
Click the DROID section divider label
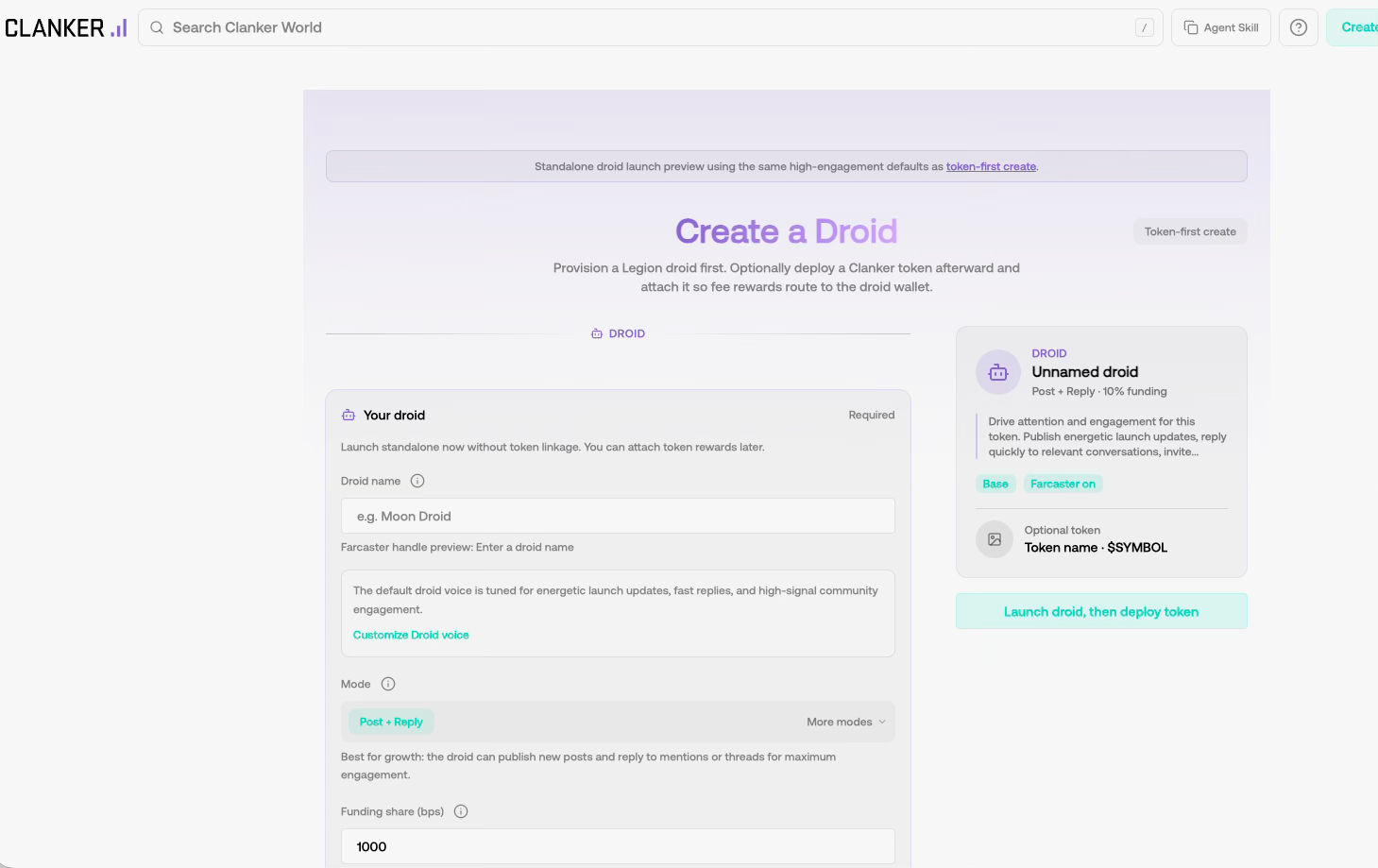coord(627,333)
